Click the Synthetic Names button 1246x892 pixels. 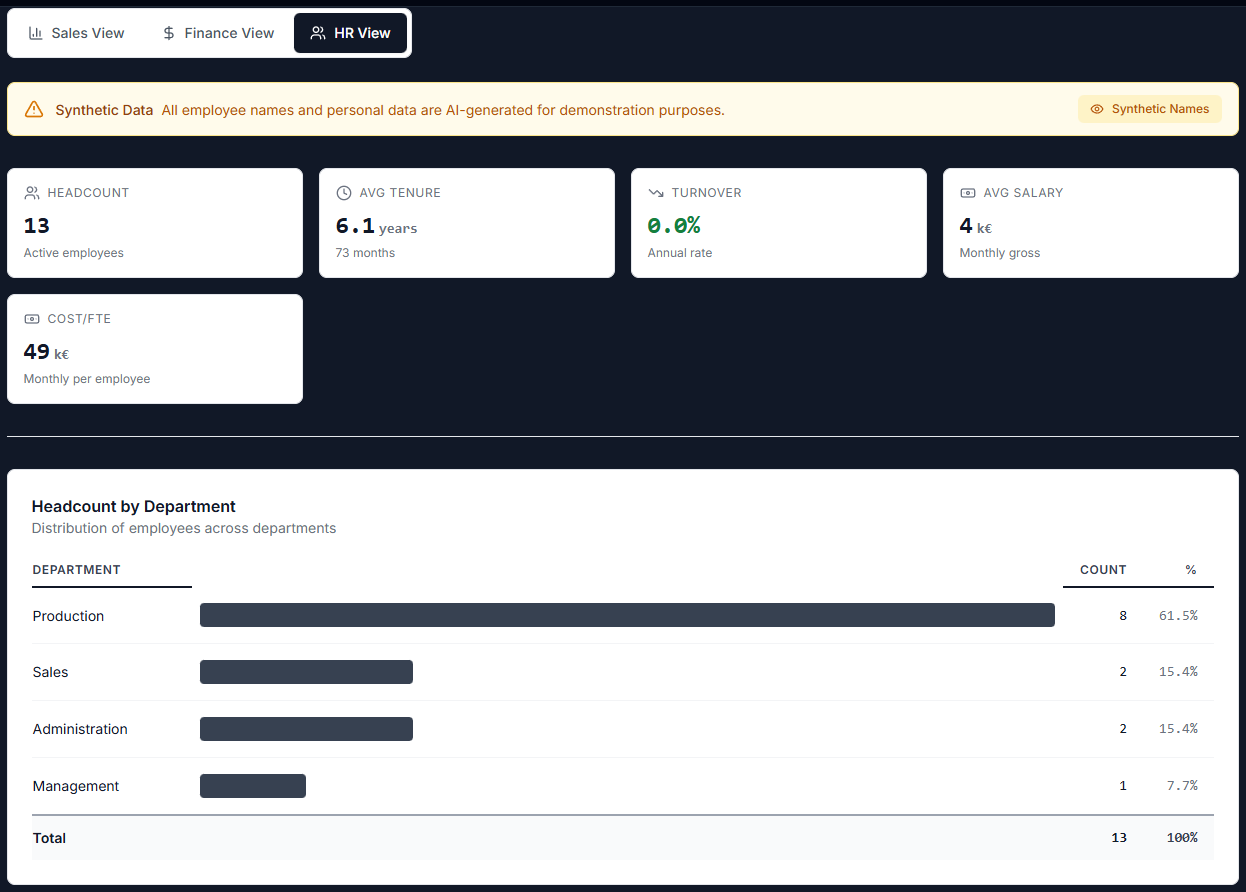[x=1149, y=109]
